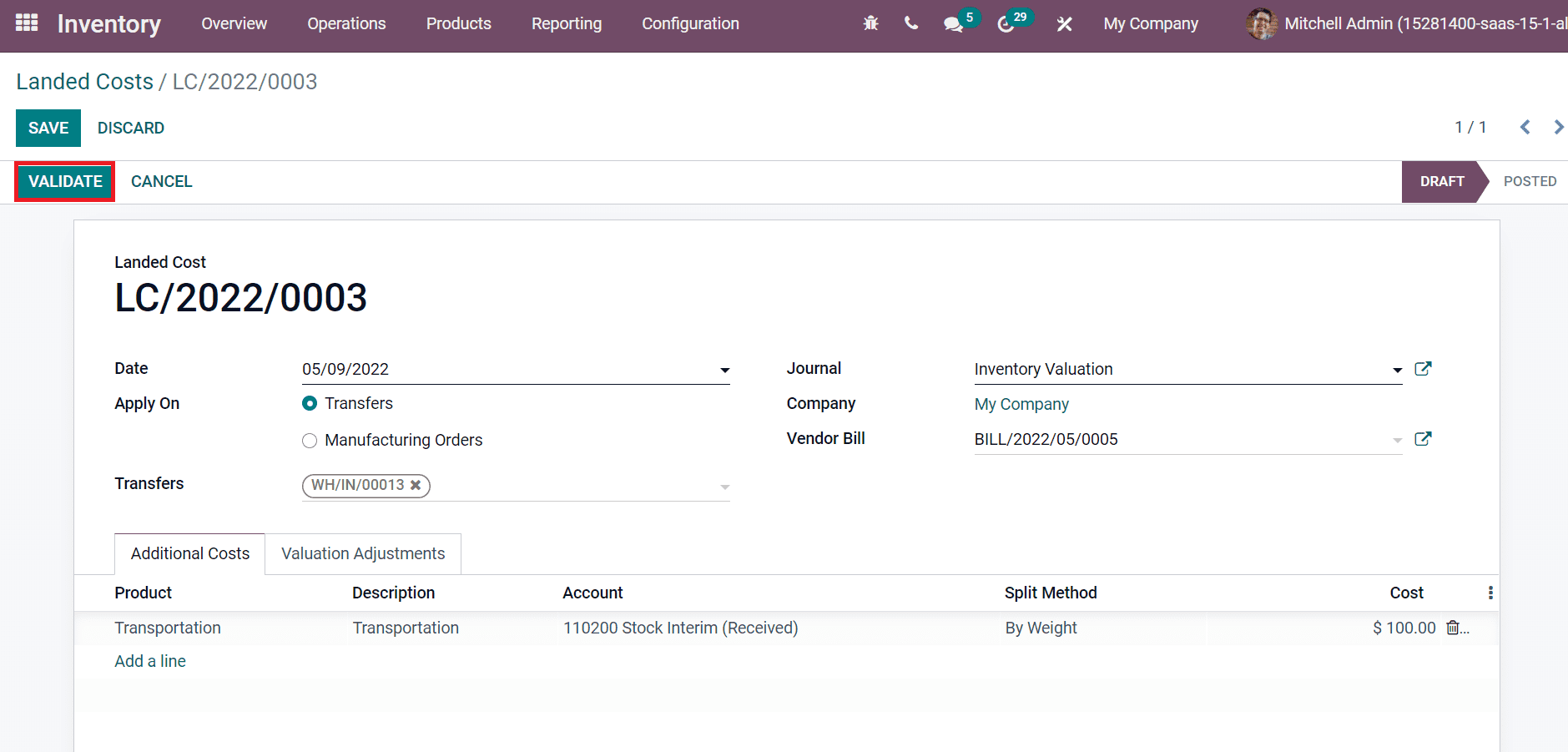Screen dimensions: 1568x752
Task: Sort by Description column header
Action: (393, 593)
